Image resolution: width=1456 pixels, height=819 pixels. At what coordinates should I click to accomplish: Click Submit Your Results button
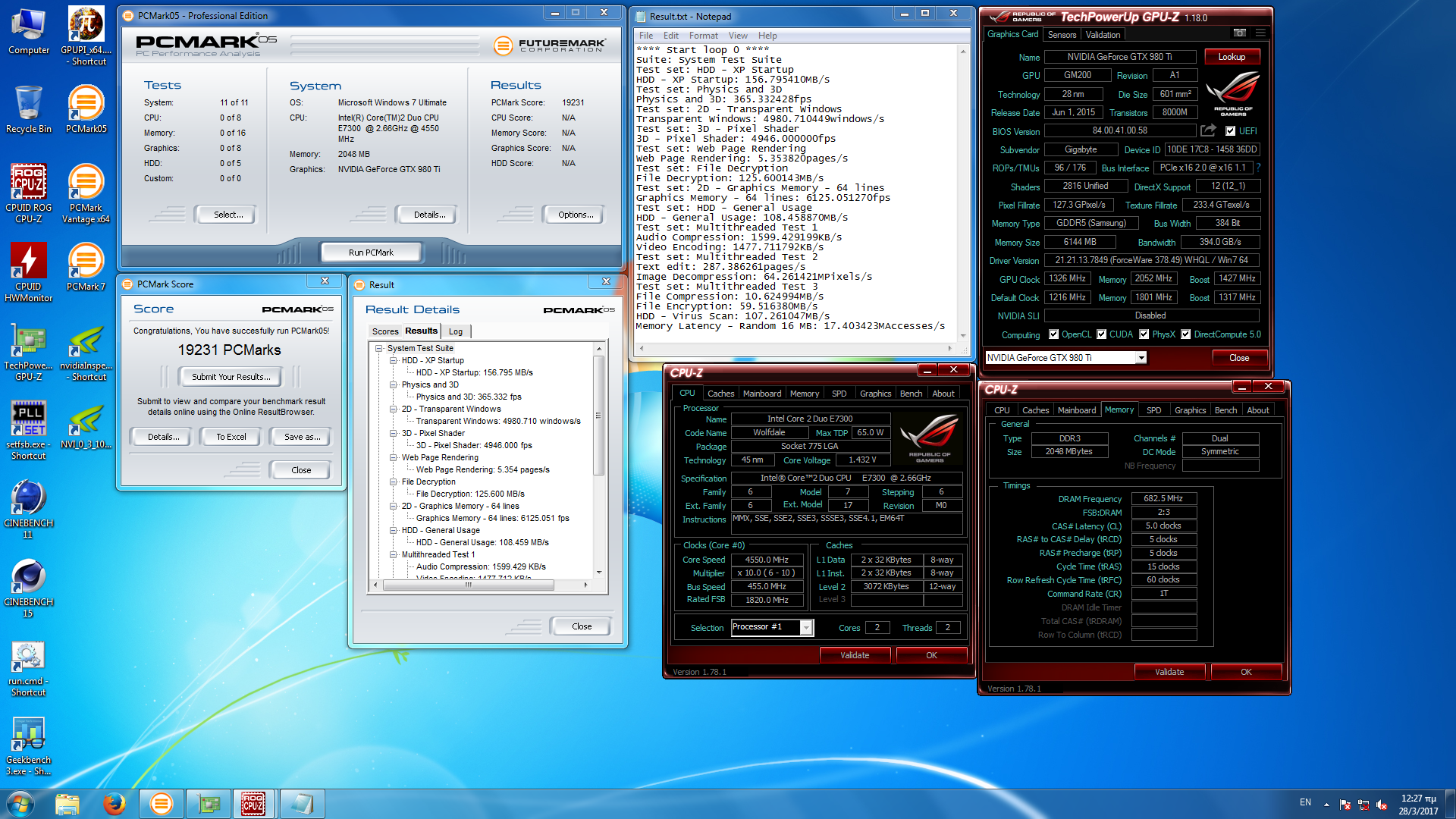[231, 377]
